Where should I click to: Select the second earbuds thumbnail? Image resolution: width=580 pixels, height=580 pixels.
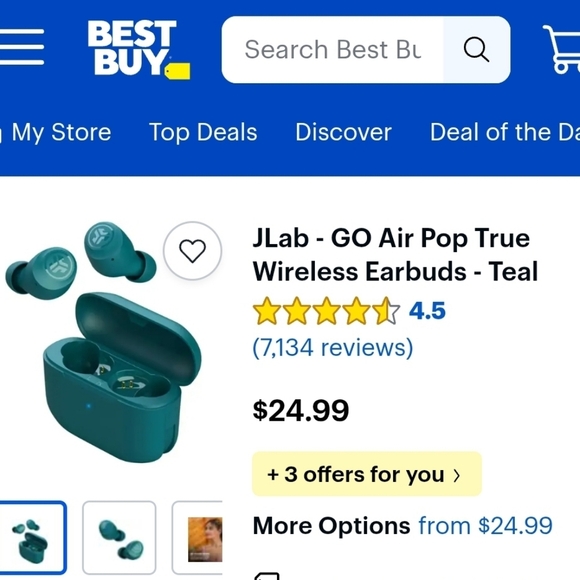(x=119, y=537)
